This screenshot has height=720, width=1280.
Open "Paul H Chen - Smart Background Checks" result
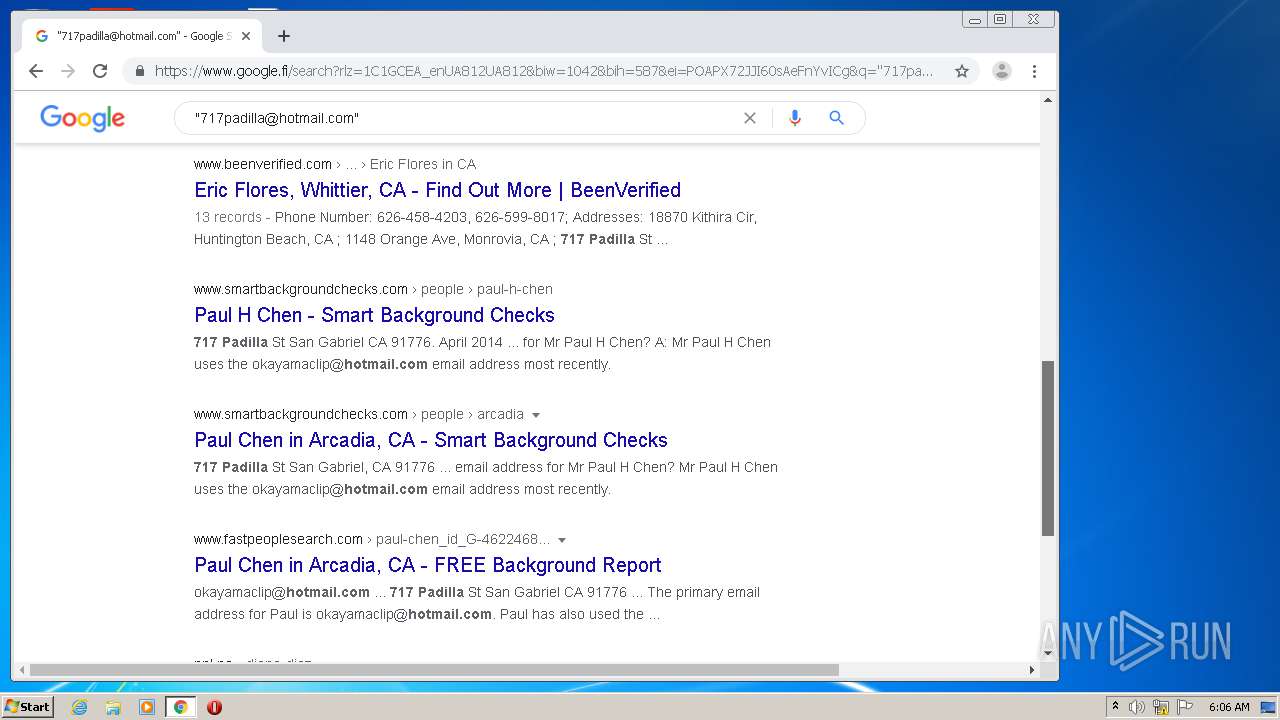pyautogui.click(x=374, y=315)
